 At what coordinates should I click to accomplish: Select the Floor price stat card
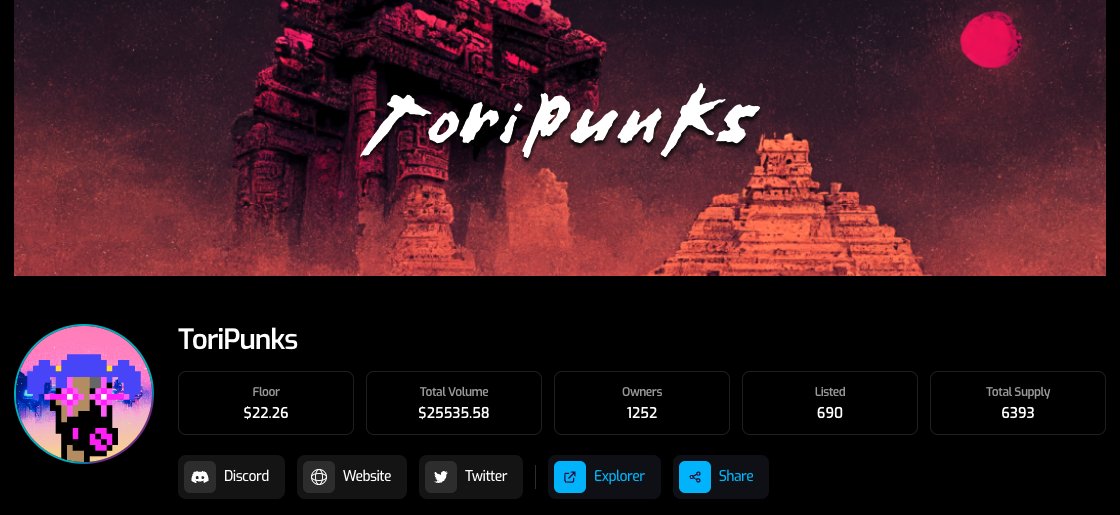pyautogui.click(x=266, y=403)
